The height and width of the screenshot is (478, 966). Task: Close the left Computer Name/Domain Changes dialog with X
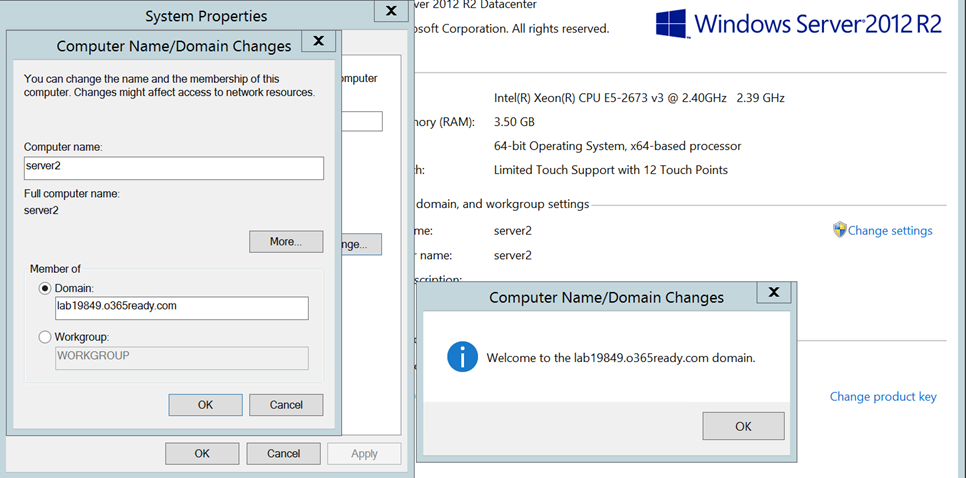tap(319, 41)
